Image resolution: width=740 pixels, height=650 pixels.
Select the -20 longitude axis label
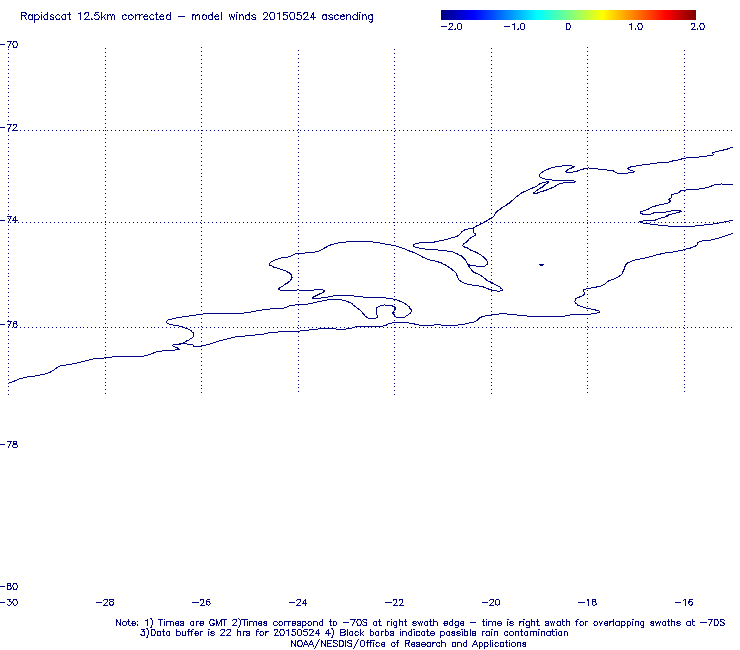click(491, 603)
